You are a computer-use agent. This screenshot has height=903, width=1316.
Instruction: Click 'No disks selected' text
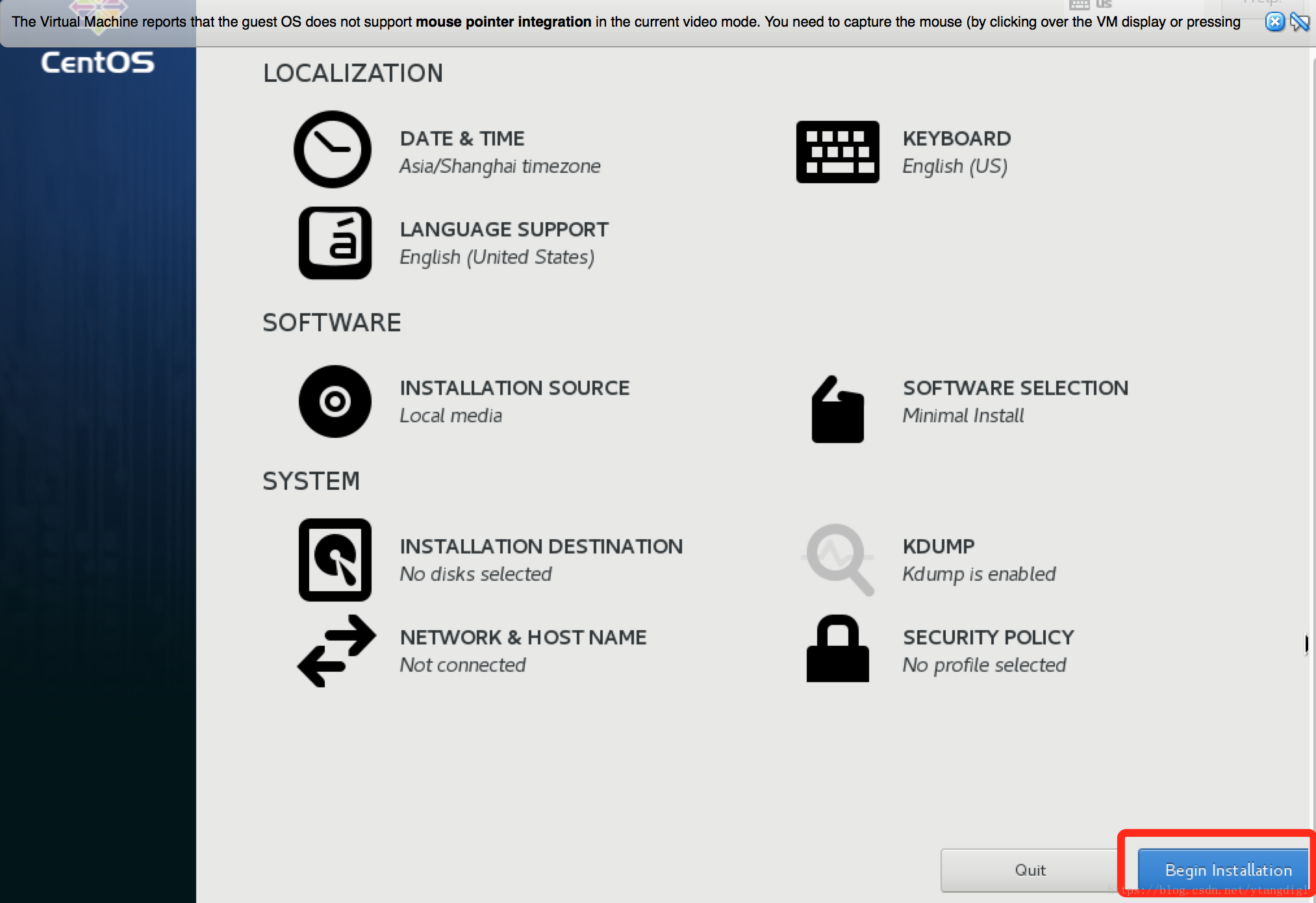click(x=475, y=574)
